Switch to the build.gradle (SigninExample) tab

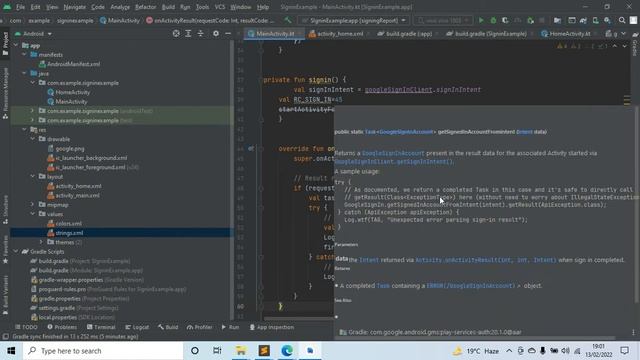pyautogui.click(x=487, y=34)
